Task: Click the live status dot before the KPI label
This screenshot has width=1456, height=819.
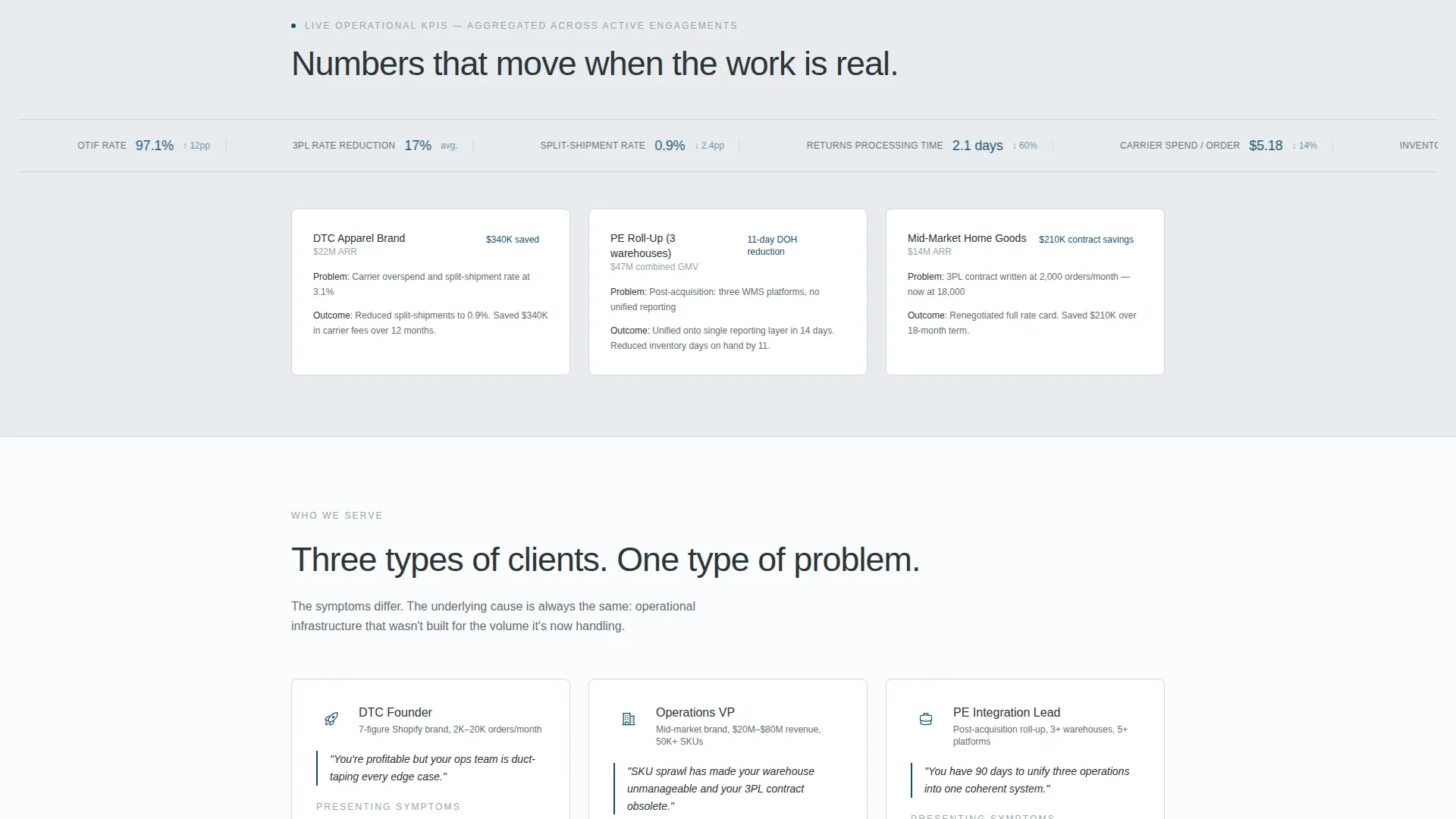Action: [293, 26]
